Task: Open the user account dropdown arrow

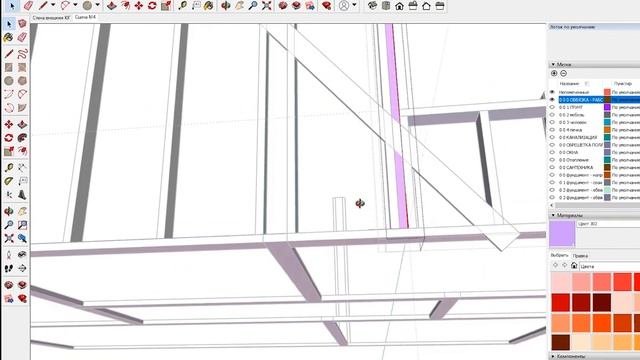Action: (354, 5)
